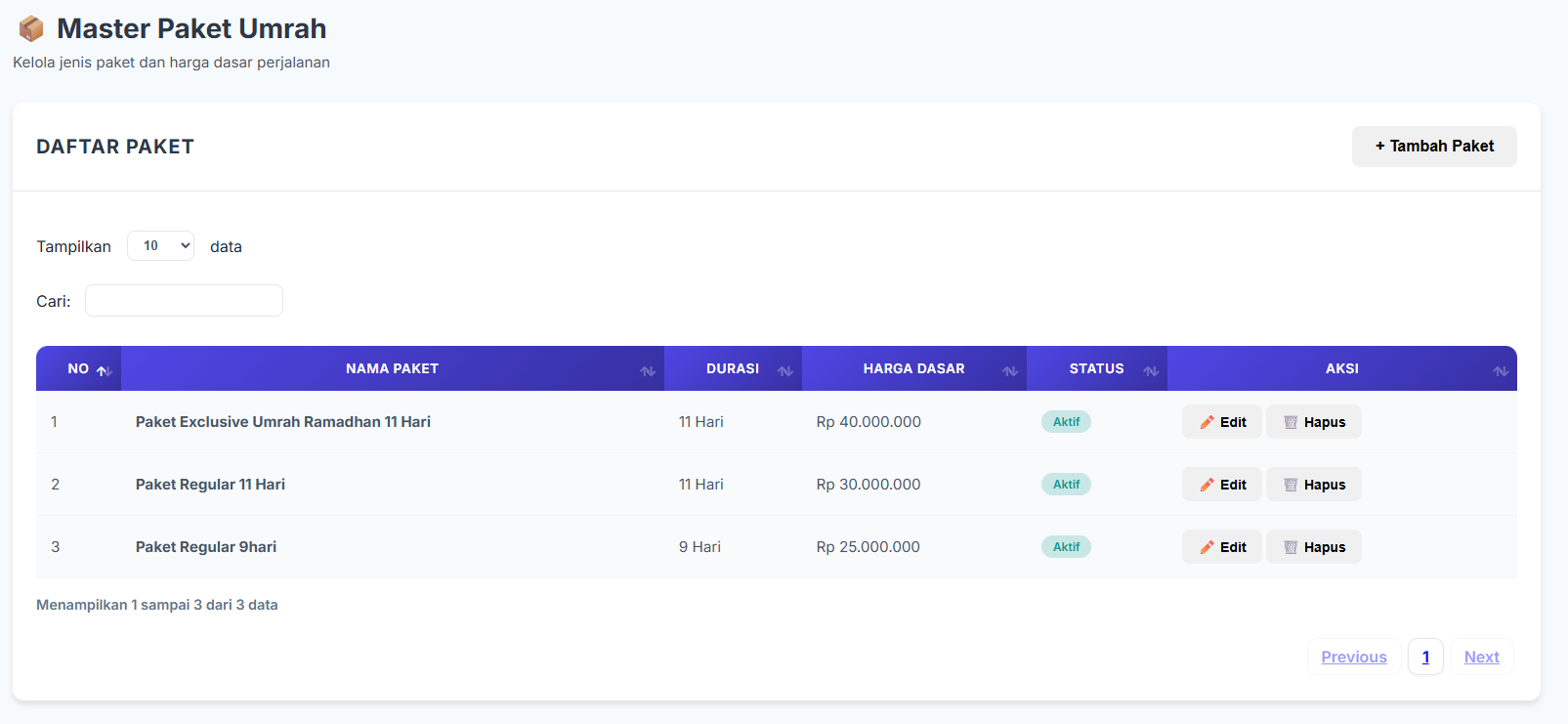Sort by Harga Dasar using header arrows
Image resolution: width=1568 pixels, height=724 pixels.
point(1010,370)
